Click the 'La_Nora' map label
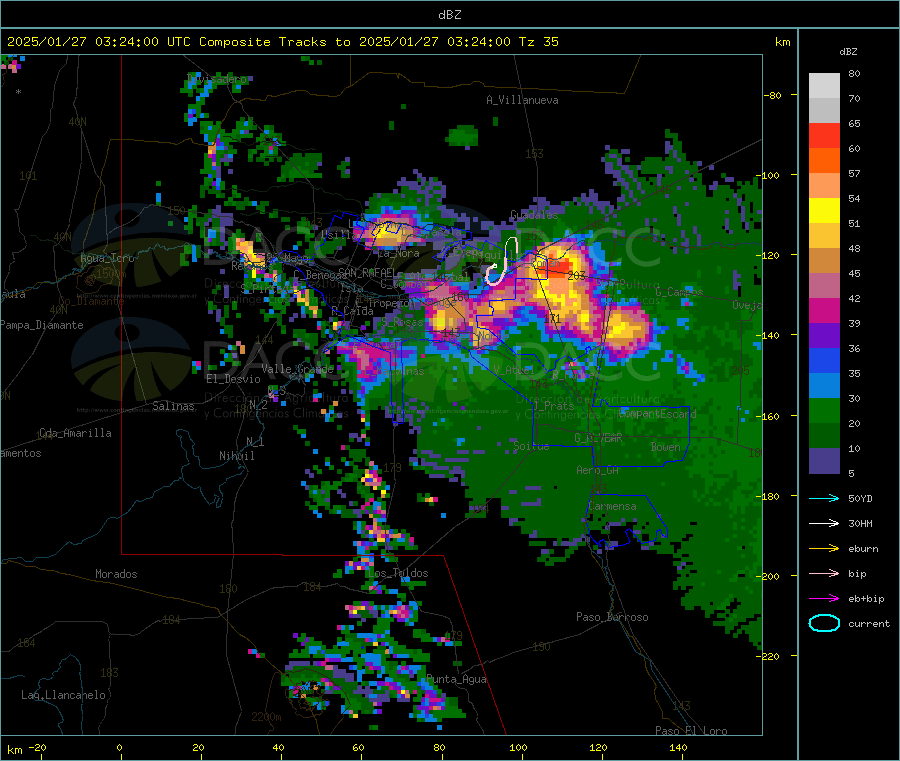 click(x=398, y=253)
